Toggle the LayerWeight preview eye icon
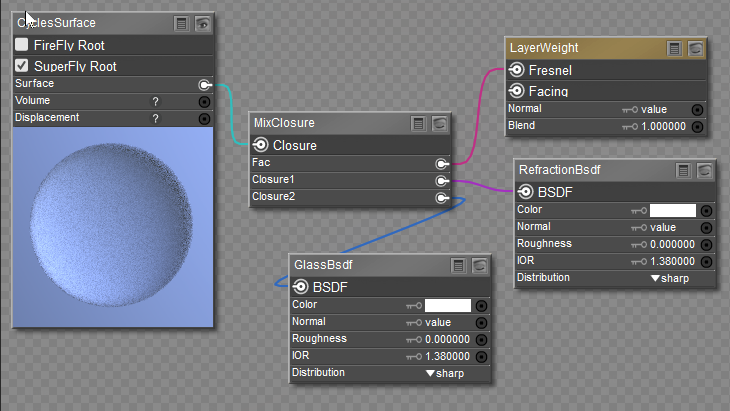Image resolution: width=730 pixels, height=411 pixels. [x=695, y=48]
